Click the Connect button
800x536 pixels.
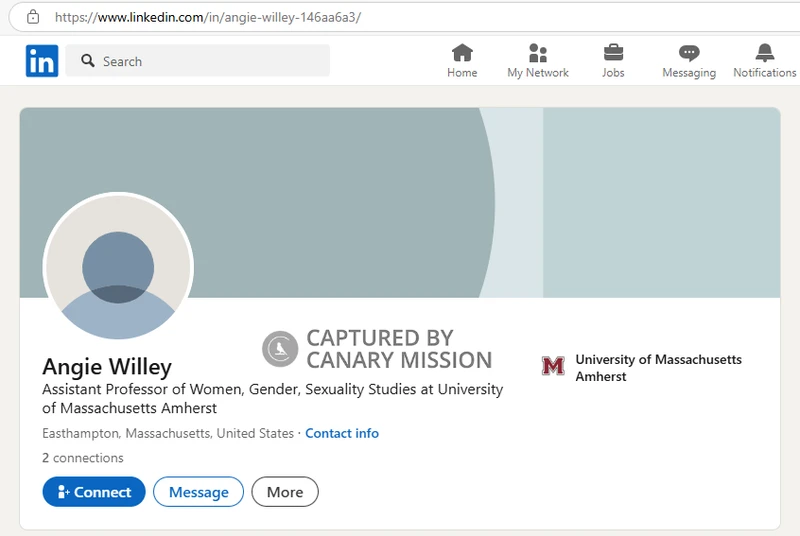94,492
